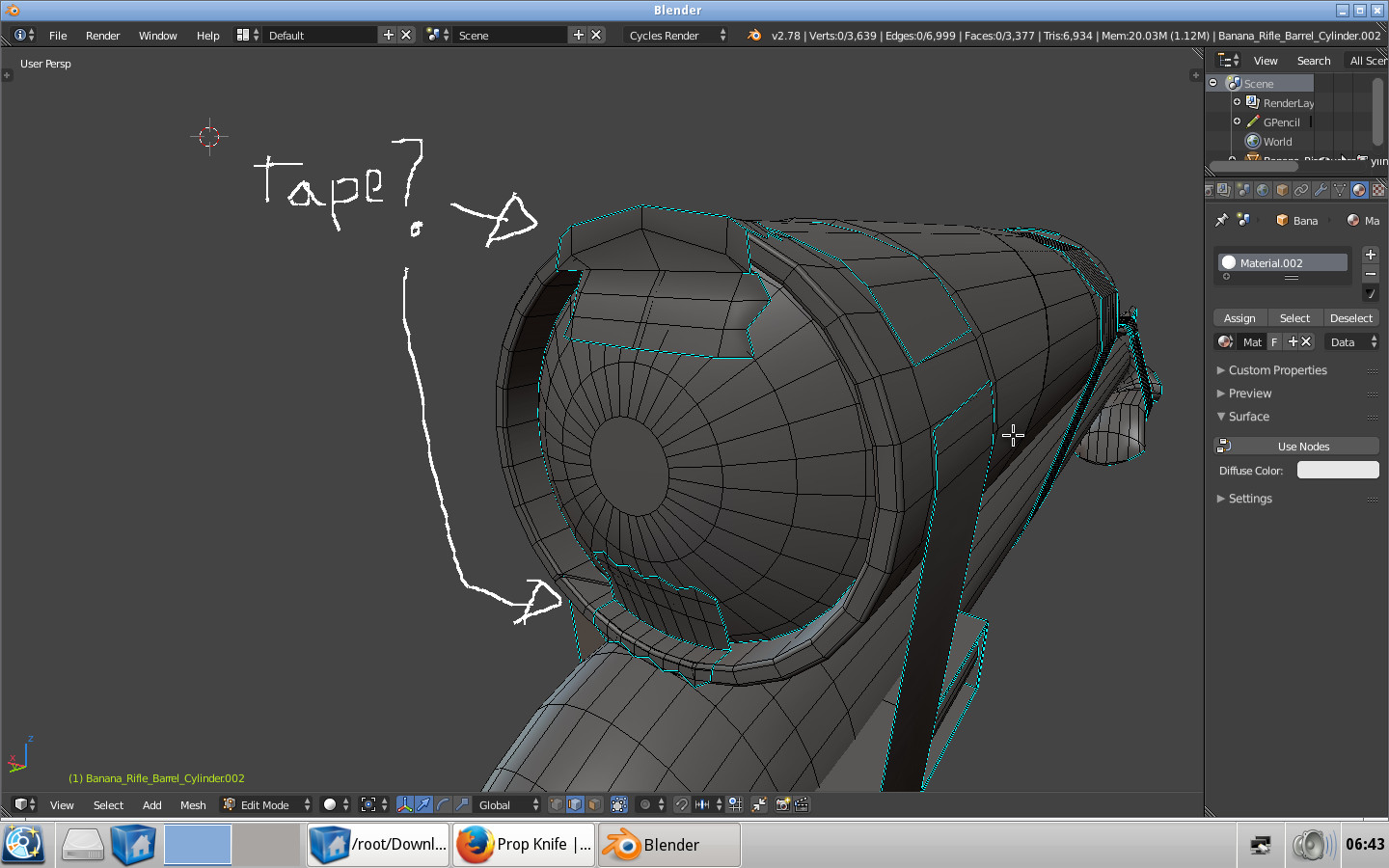Select vertex select mode icon
The image size is (1389, 868).
click(557, 804)
